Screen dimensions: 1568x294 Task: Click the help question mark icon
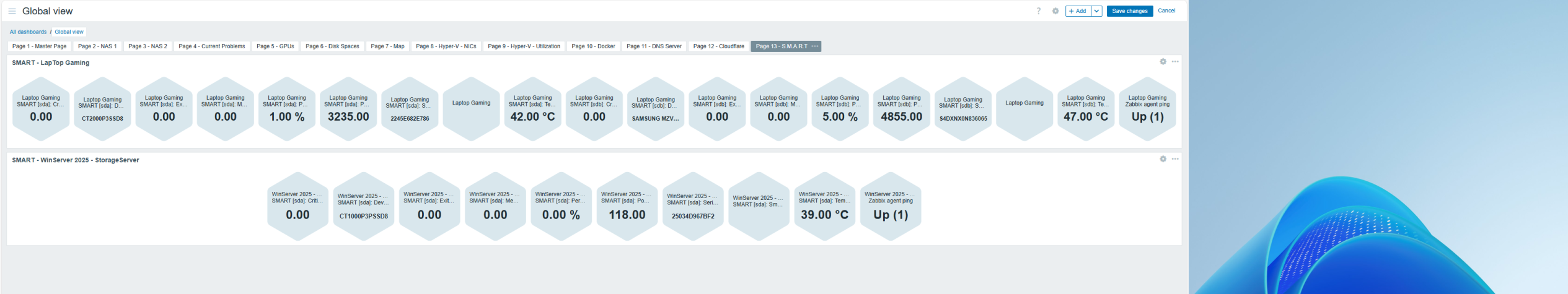tap(1039, 11)
